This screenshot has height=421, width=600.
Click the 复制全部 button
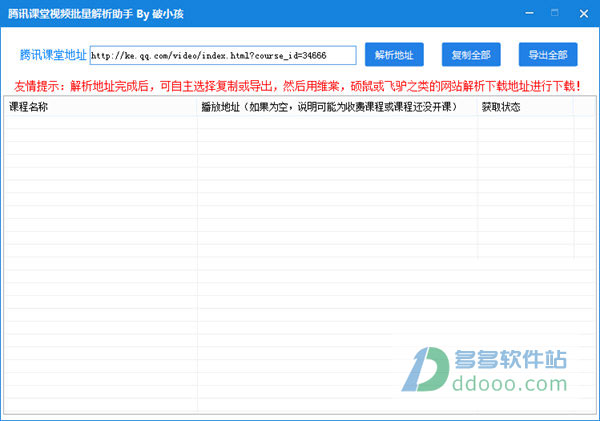[471, 55]
